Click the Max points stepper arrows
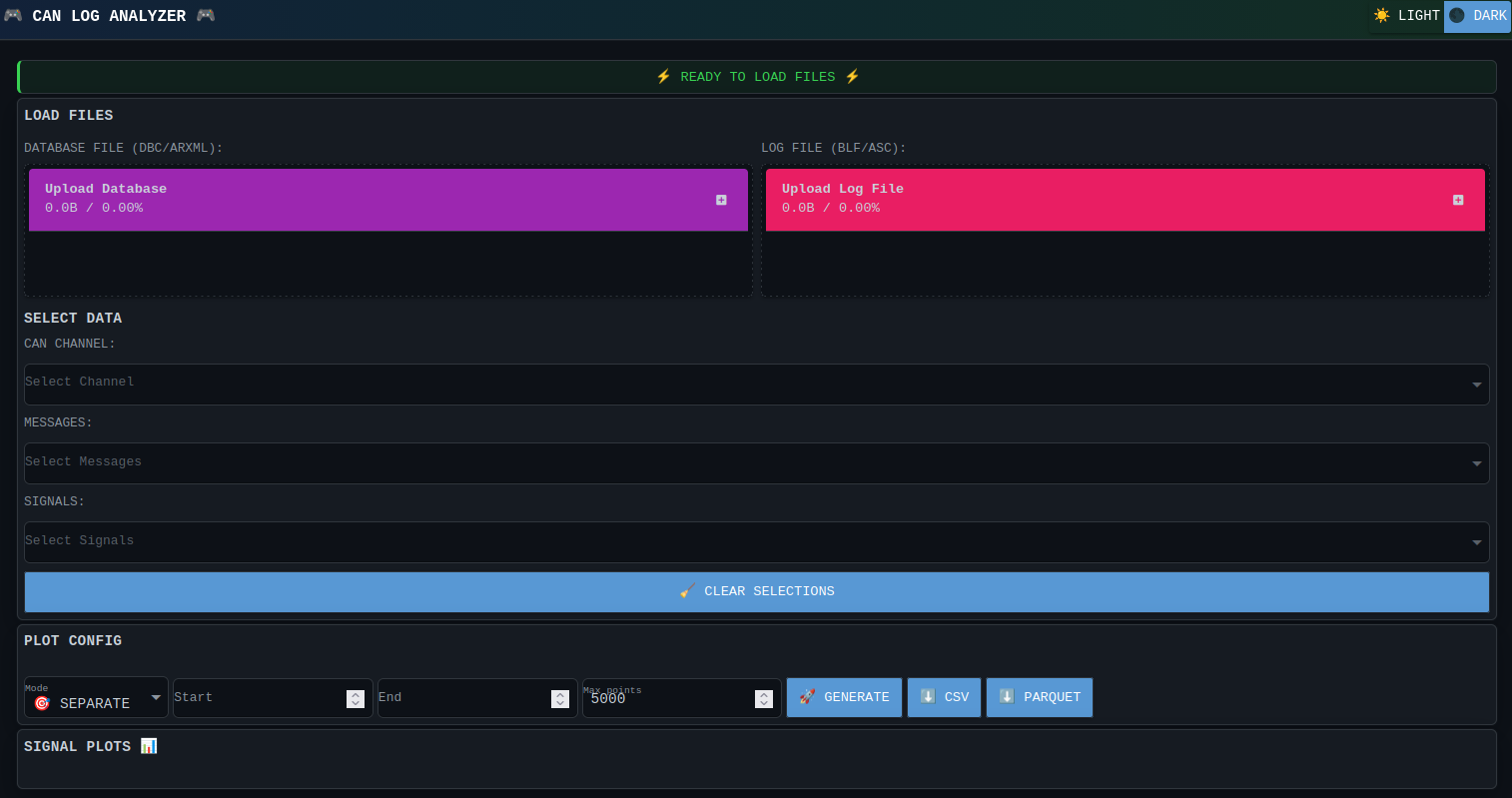The width and height of the screenshot is (1512, 798). click(x=764, y=699)
